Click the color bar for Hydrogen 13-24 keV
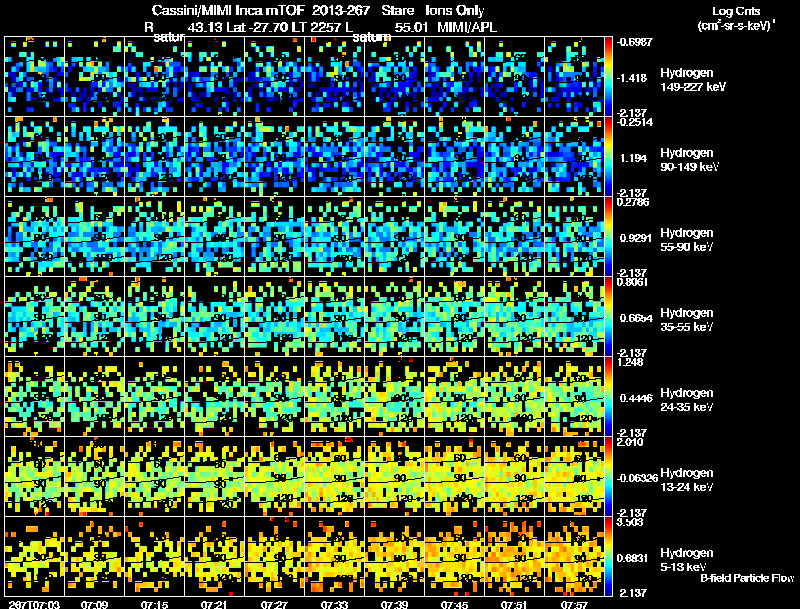800x609 pixels. pos(608,476)
